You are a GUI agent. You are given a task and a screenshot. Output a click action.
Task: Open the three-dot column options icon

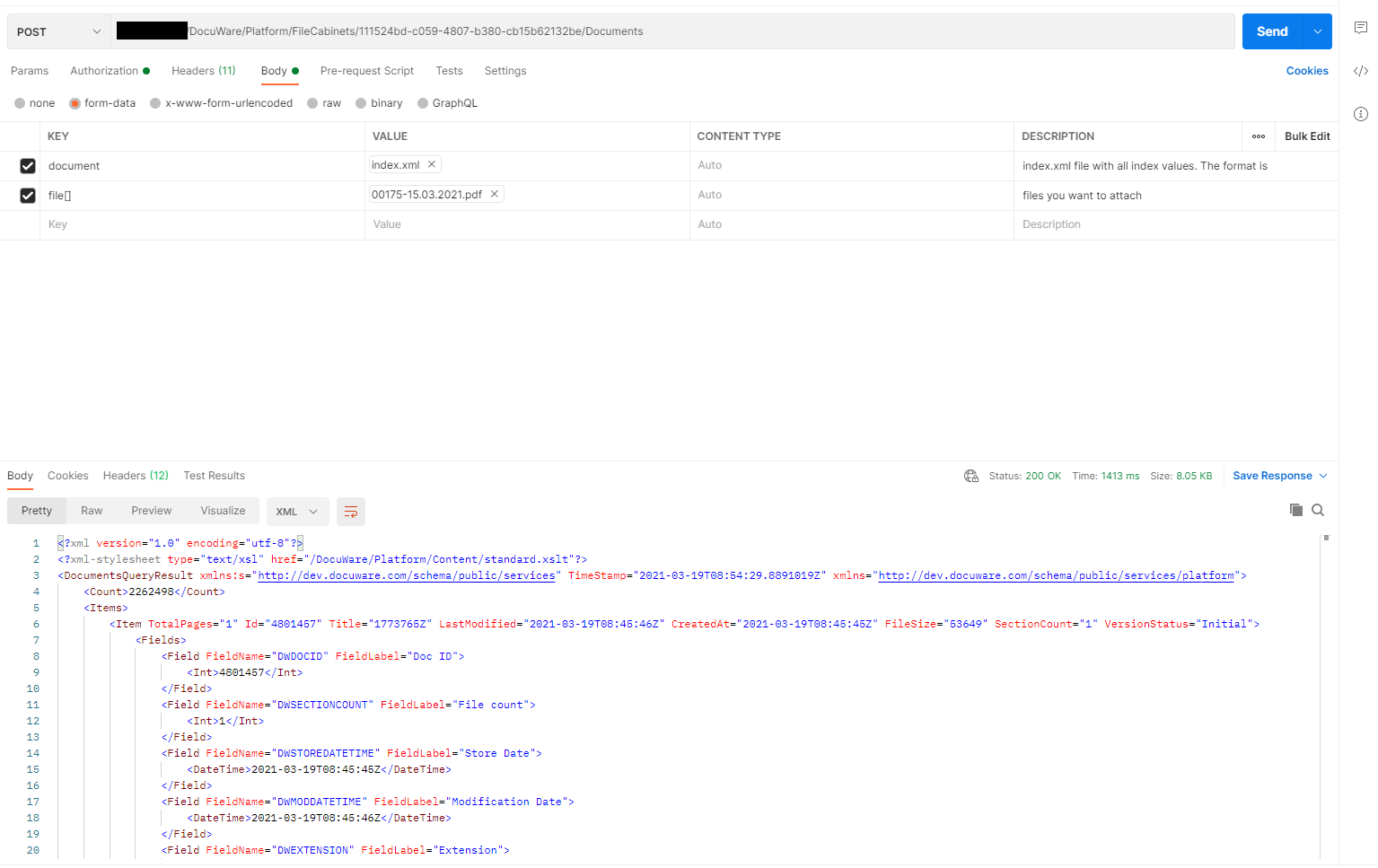pyautogui.click(x=1259, y=136)
